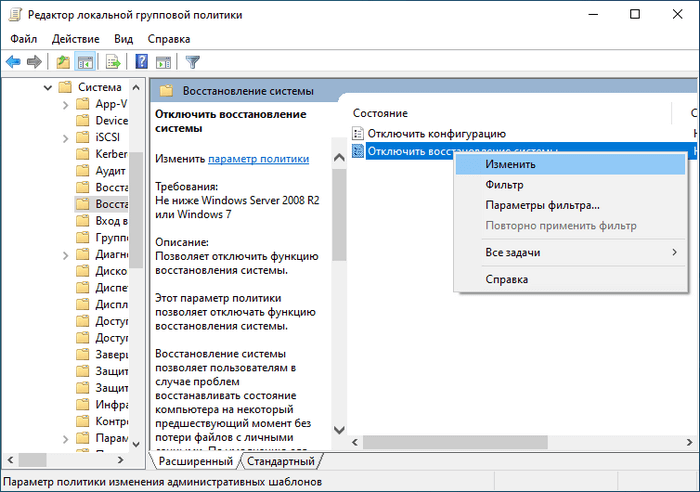Choose Справка in the context menu

click(571, 279)
